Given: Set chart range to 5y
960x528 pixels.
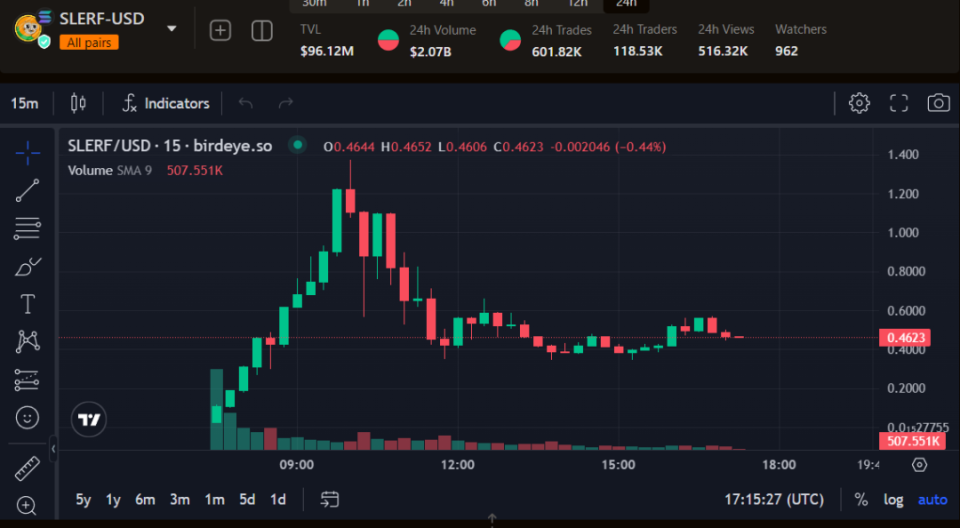Looking at the screenshot, I should pos(83,500).
